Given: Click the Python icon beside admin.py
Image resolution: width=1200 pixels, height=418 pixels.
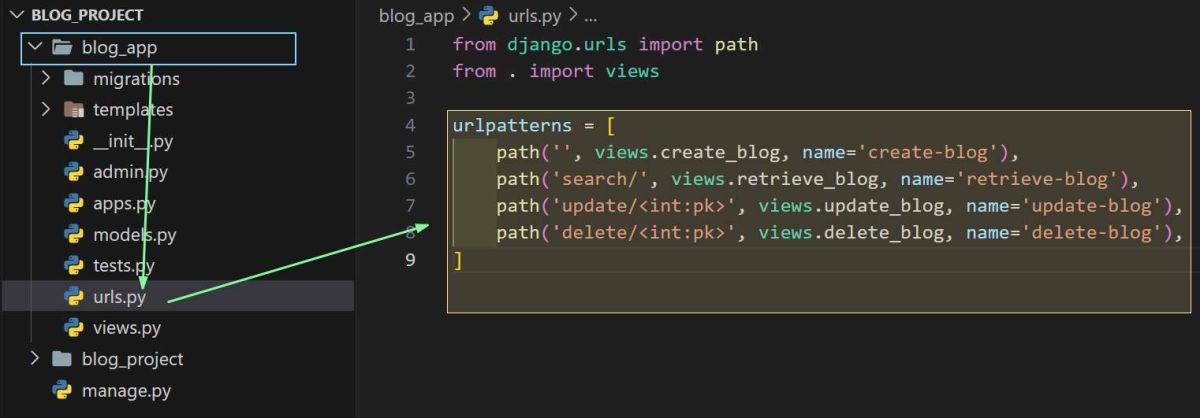Looking at the screenshot, I should pyautogui.click(x=73, y=171).
